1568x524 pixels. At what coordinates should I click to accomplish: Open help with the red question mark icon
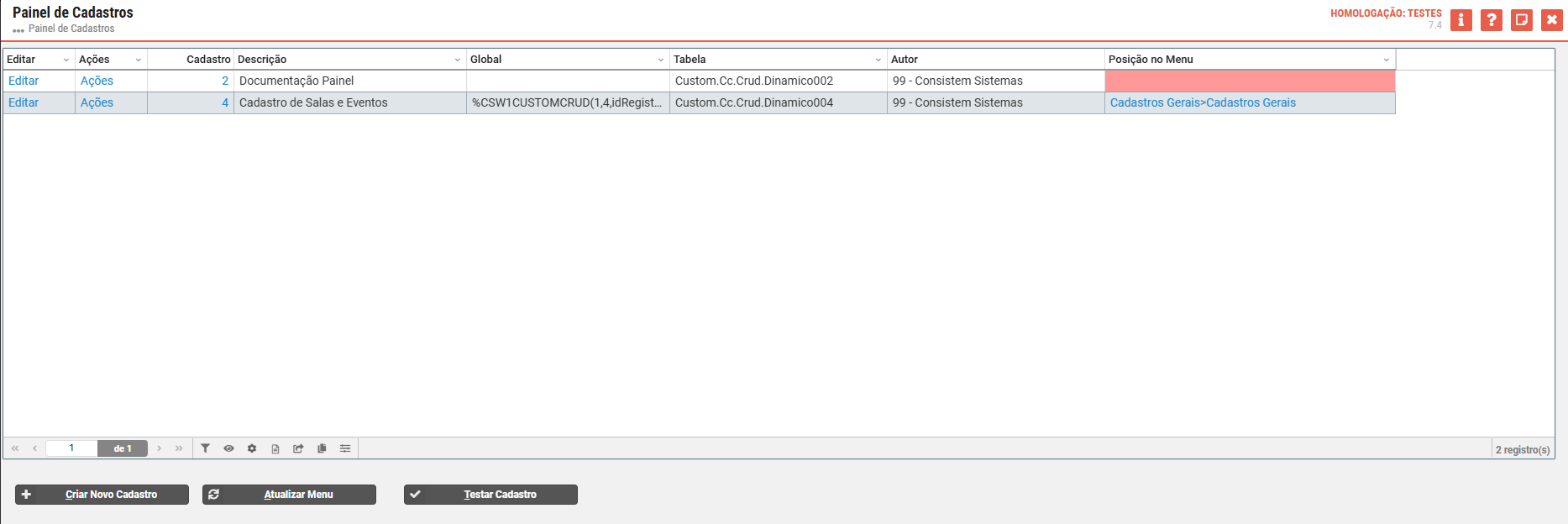(1492, 20)
